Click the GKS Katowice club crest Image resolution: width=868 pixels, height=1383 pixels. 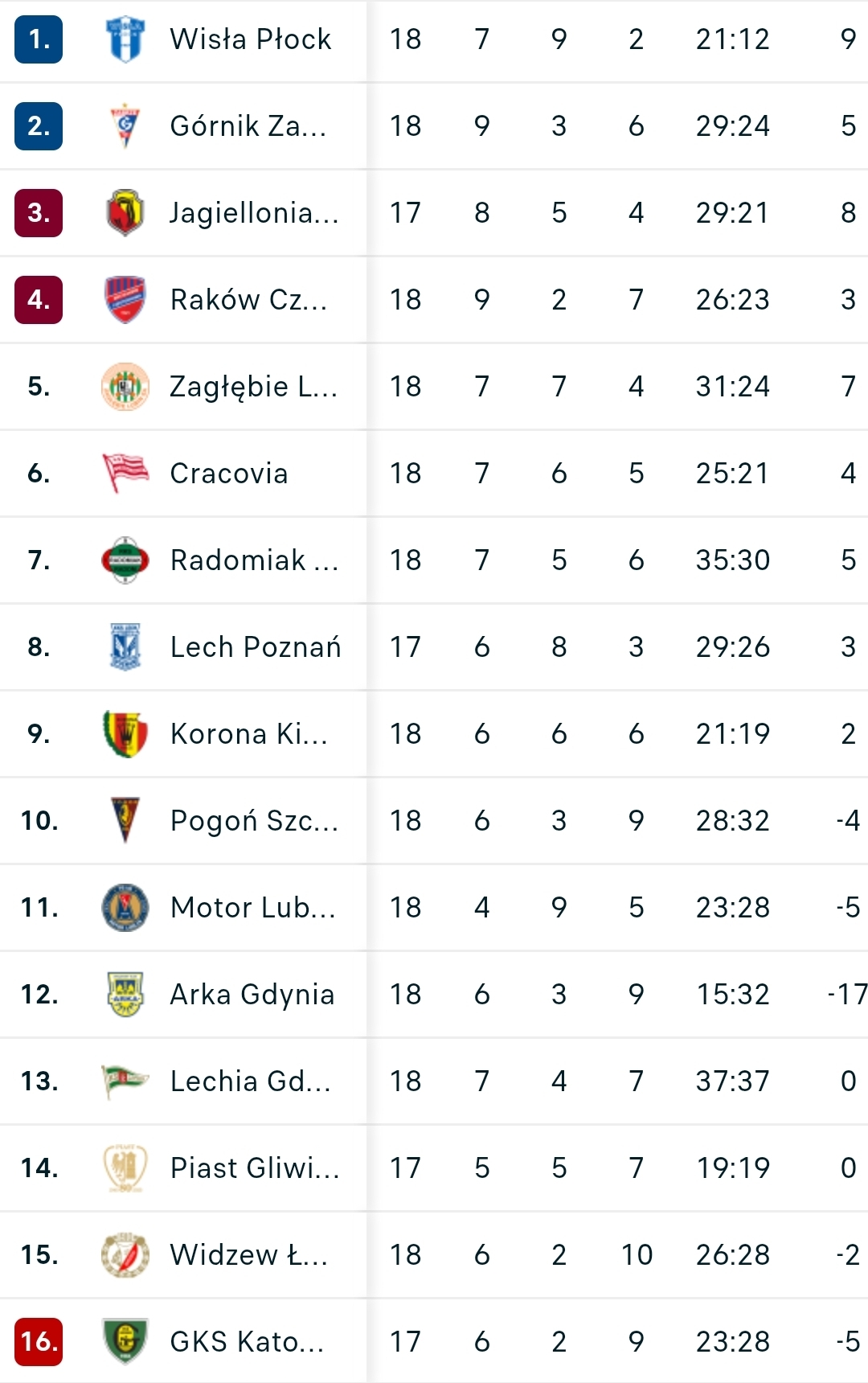(125, 1341)
